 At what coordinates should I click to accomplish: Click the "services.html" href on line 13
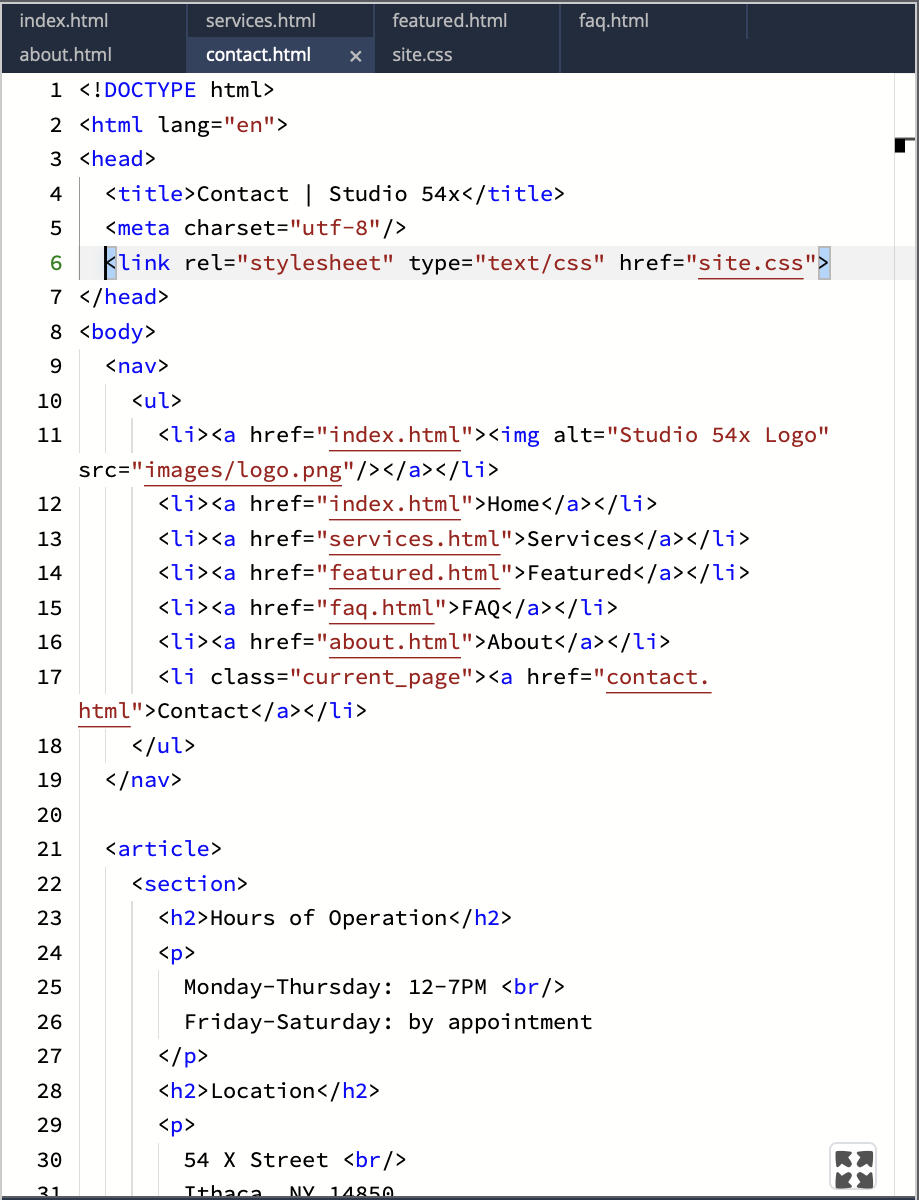[415, 539]
